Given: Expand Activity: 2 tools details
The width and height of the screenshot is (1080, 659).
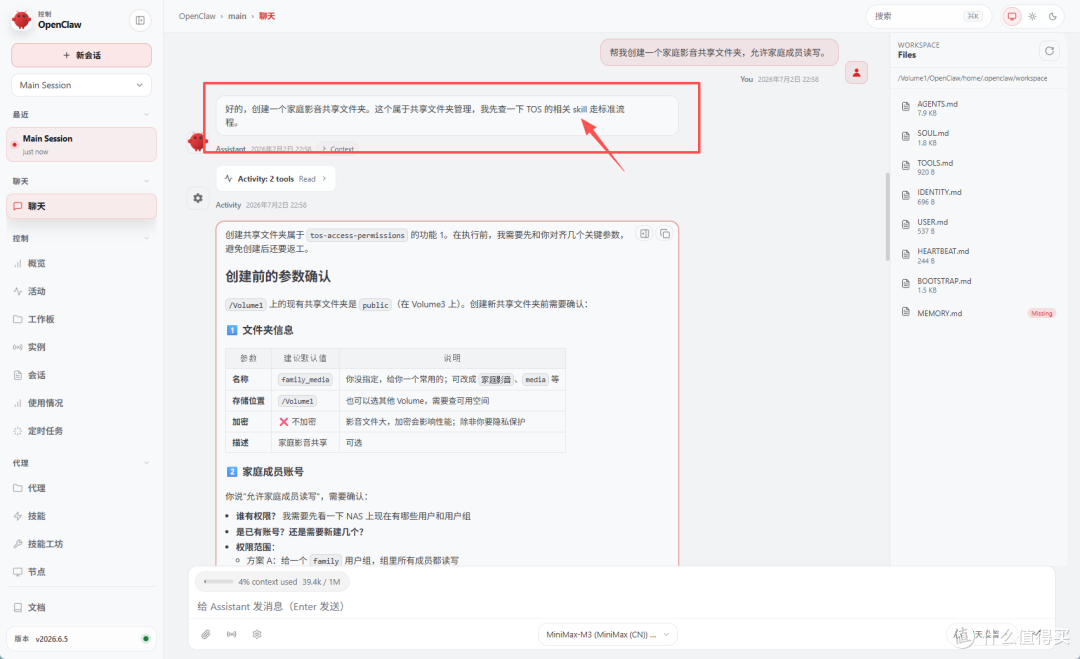Looking at the screenshot, I should point(276,178).
